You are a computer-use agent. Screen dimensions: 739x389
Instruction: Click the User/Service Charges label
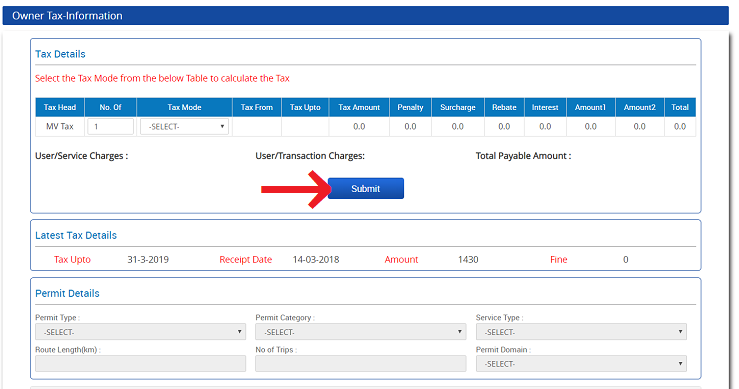[x=82, y=156]
